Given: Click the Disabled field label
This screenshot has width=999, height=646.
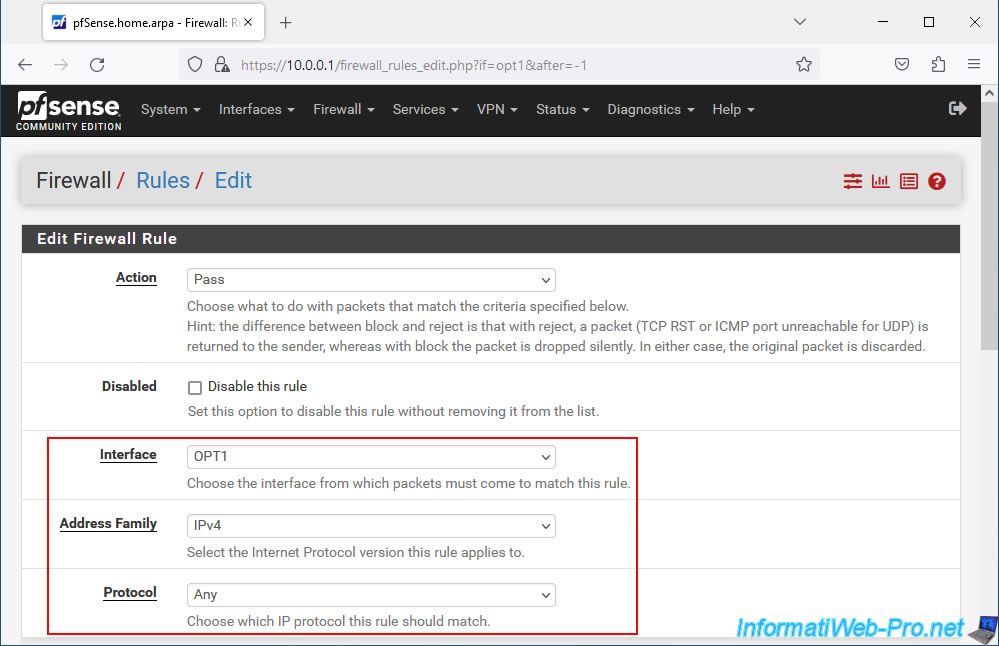Looking at the screenshot, I should click(129, 387).
